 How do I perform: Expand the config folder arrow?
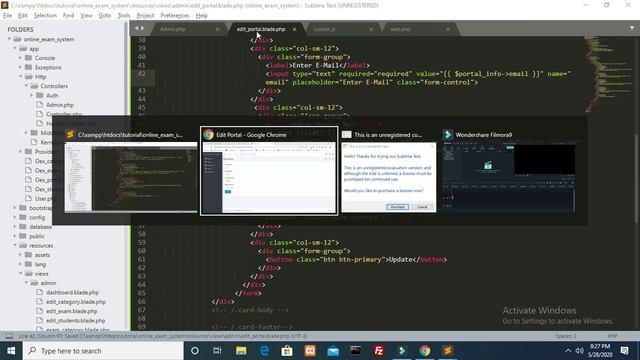15,217
